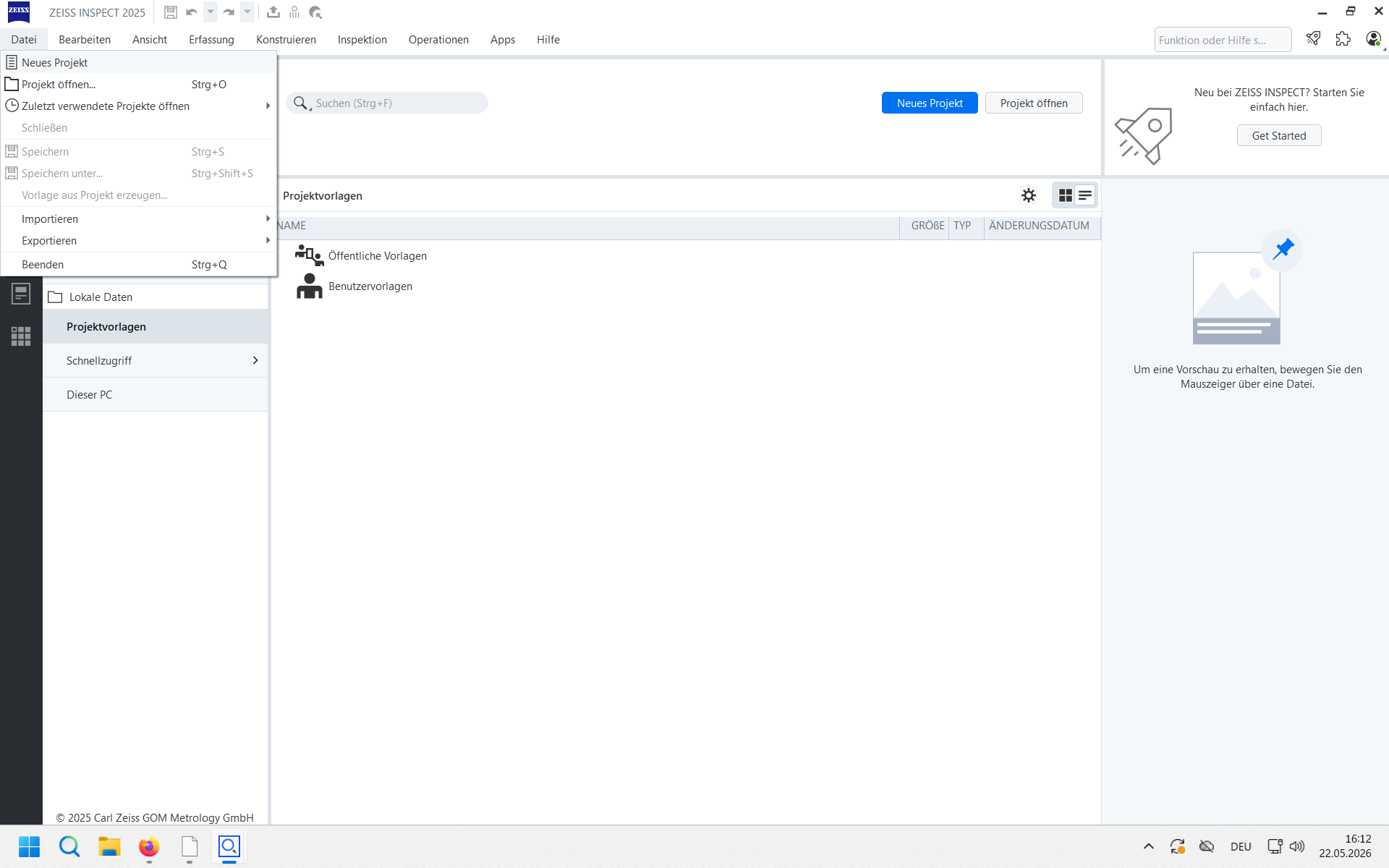Launch File Explorer from the taskbar
This screenshot has height=868, width=1389.
point(109,846)
